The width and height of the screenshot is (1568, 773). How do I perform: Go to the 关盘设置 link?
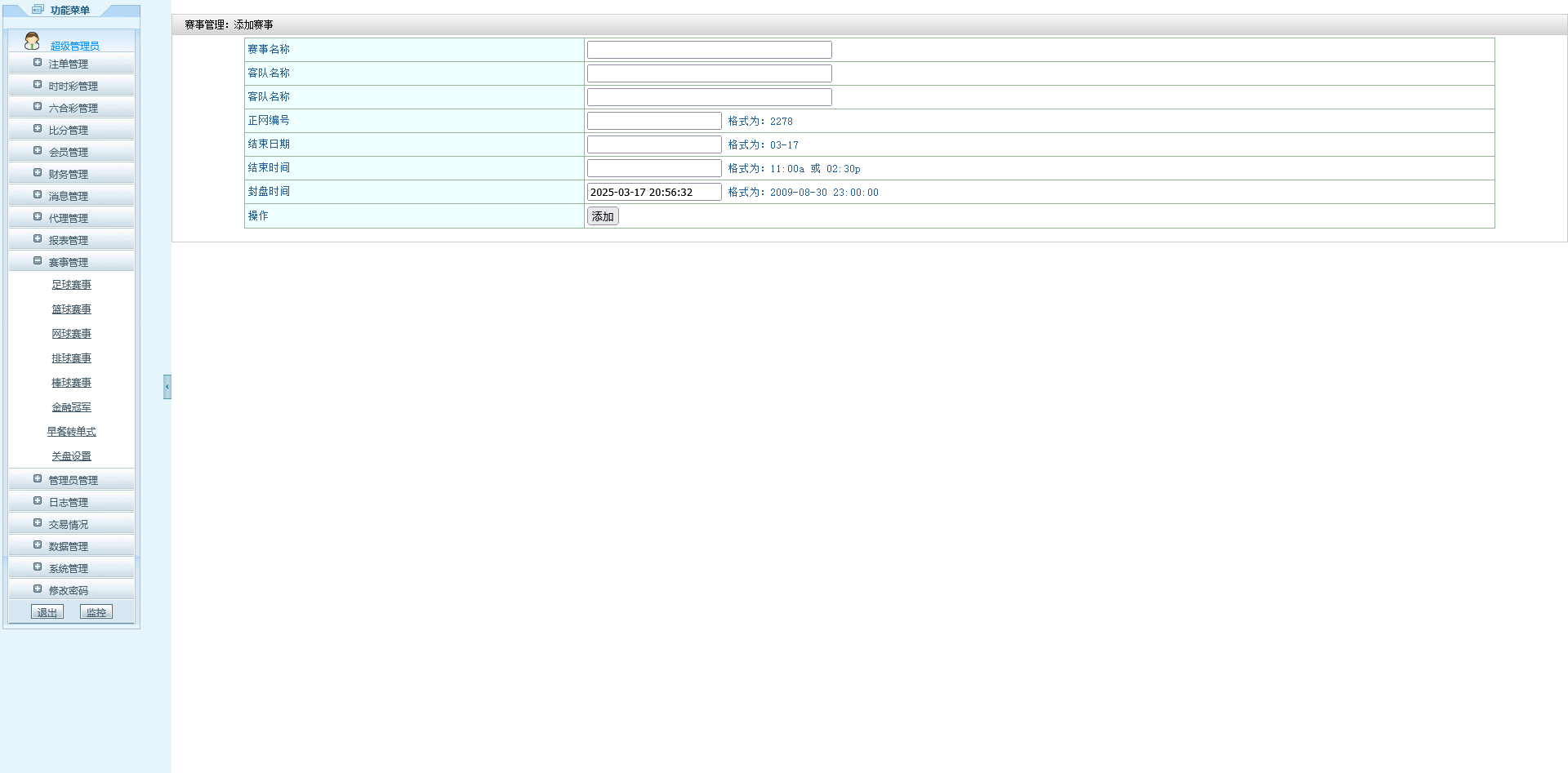(71, 456)
